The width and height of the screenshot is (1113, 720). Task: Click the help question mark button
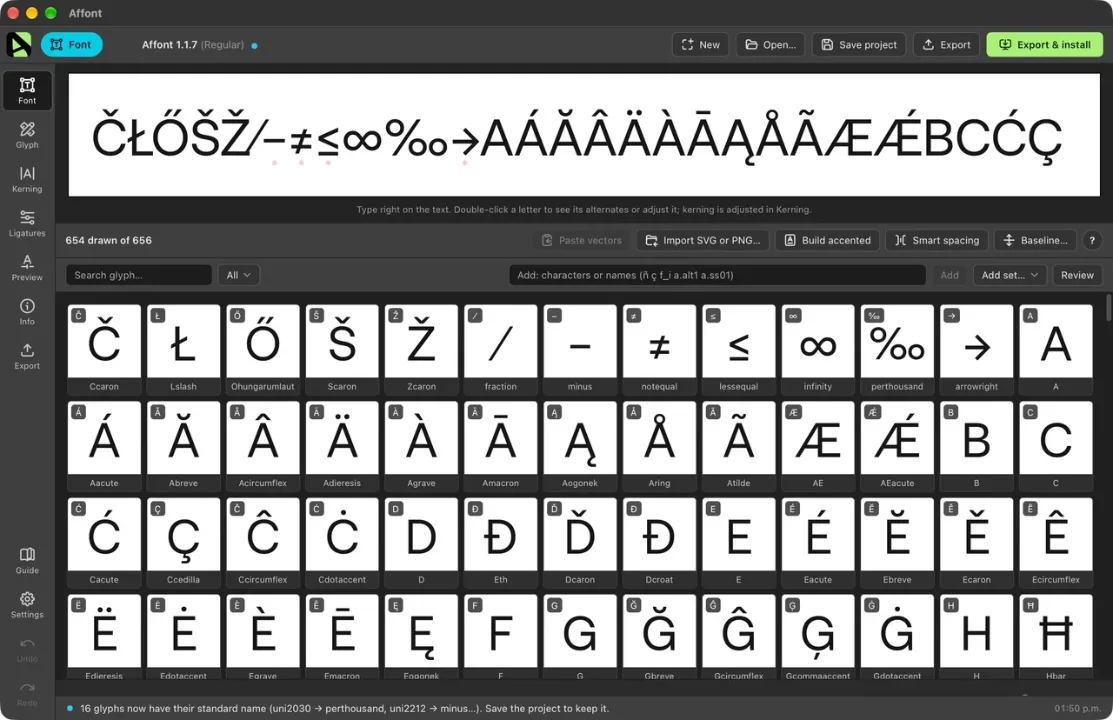tap(1092, 240)
